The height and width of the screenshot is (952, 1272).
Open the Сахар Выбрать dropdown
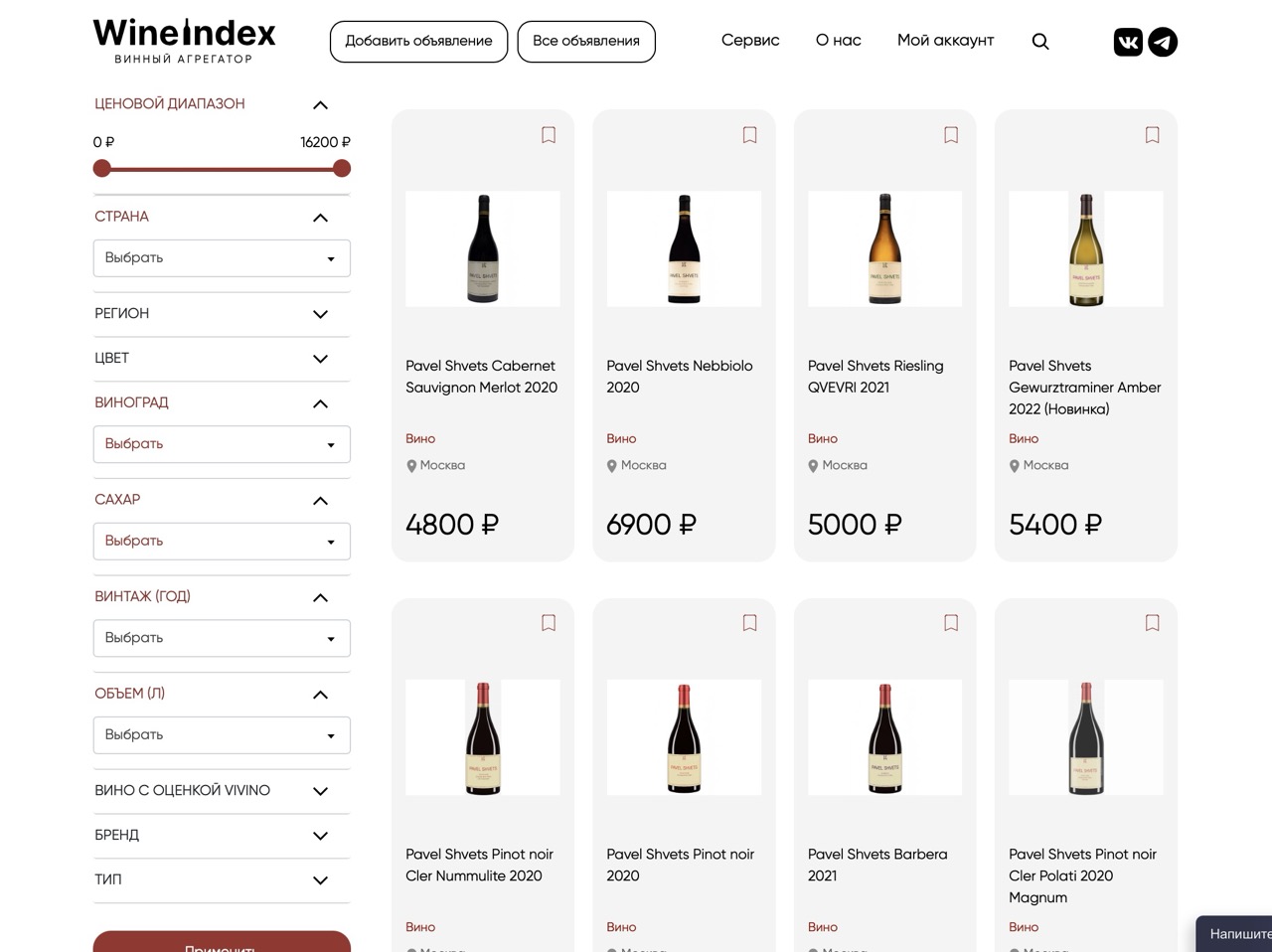tap(222, 542)
